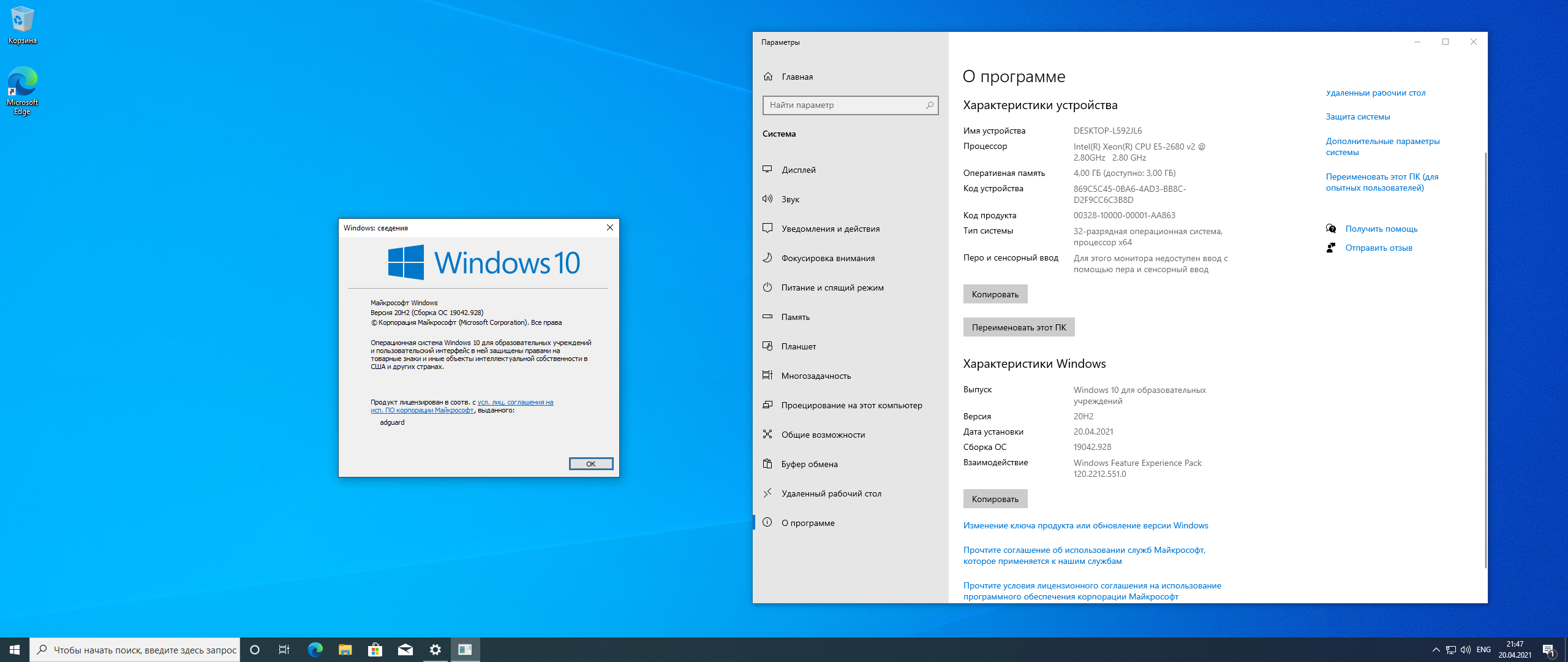Copy the Windows specifications

(x=995, y=499)
